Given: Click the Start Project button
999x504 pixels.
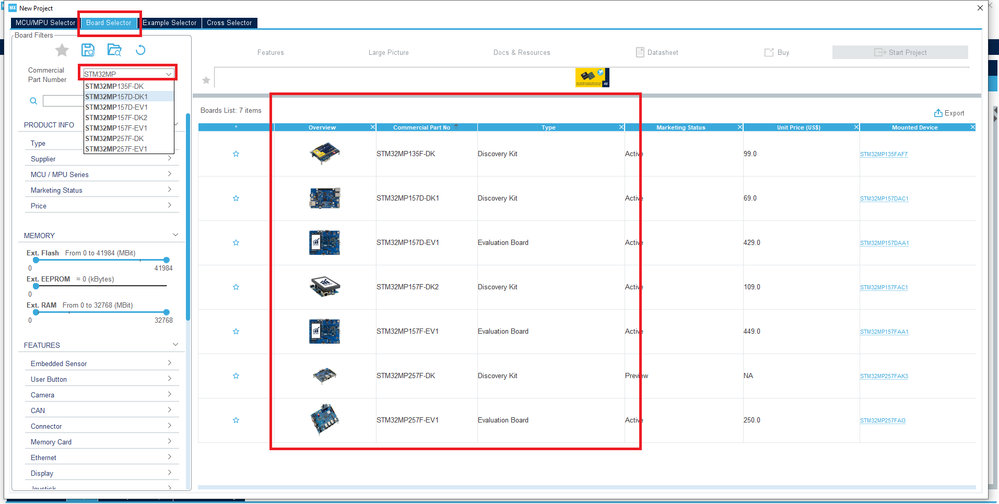Looking at the screenshot, I should [x=900, y=52].
